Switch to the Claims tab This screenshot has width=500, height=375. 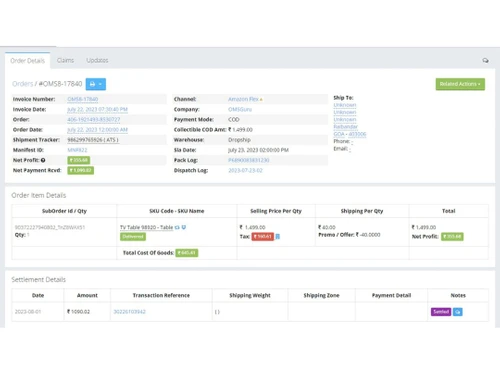tap(65, 60)
